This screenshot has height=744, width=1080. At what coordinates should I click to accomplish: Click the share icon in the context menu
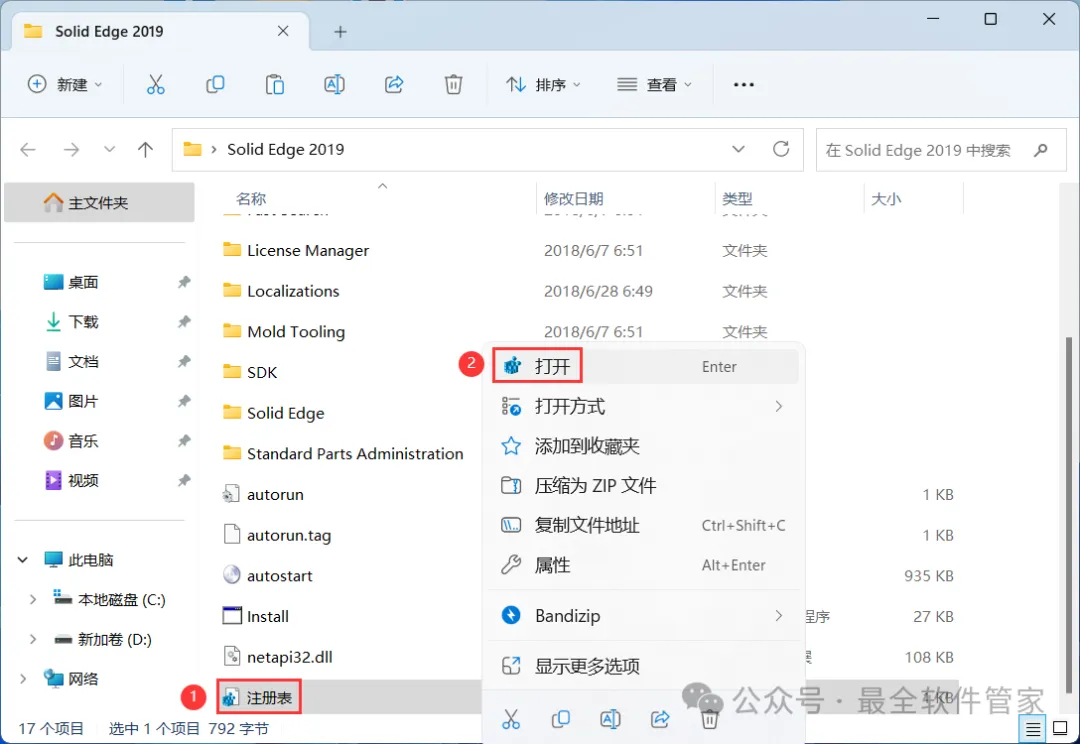click(x=660, y=719)
